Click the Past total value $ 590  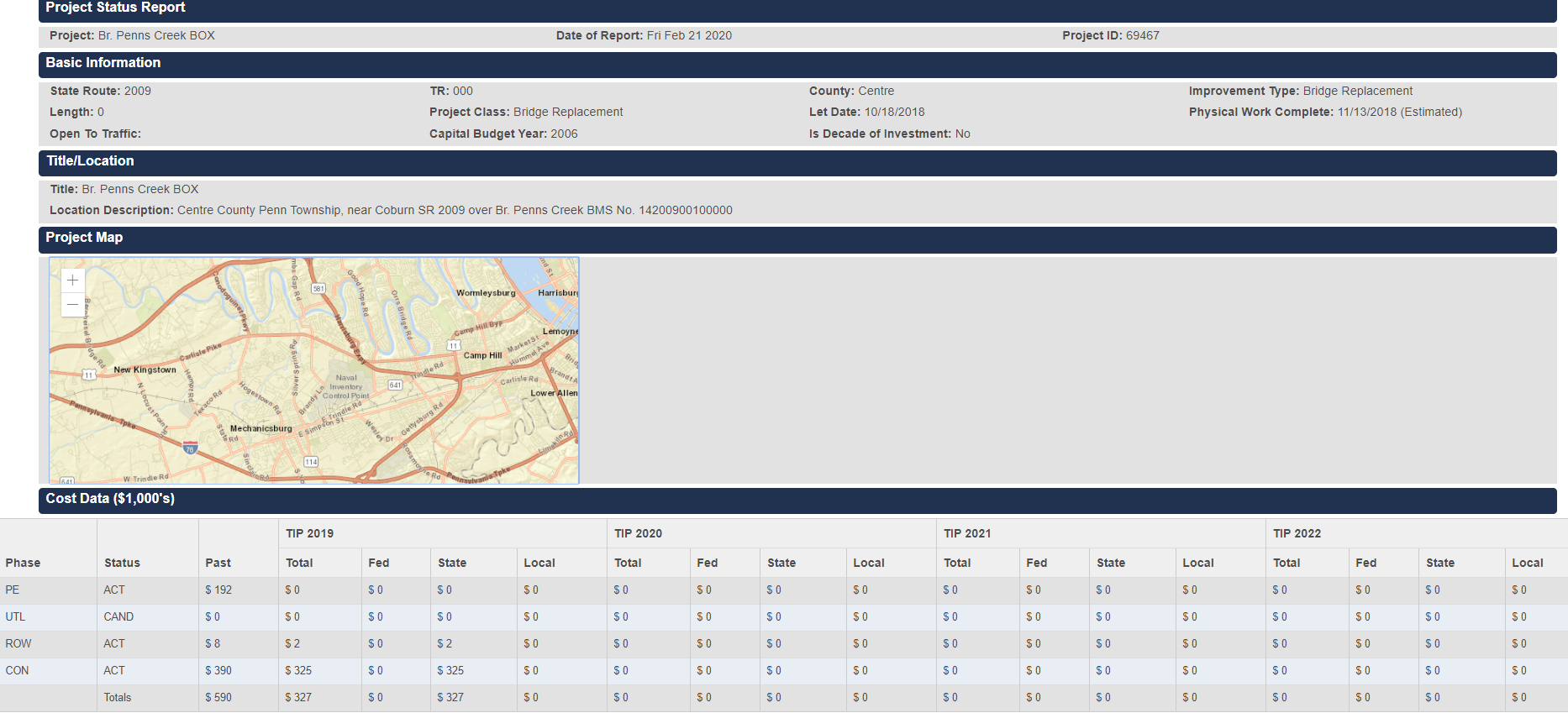tap(218, 697)
